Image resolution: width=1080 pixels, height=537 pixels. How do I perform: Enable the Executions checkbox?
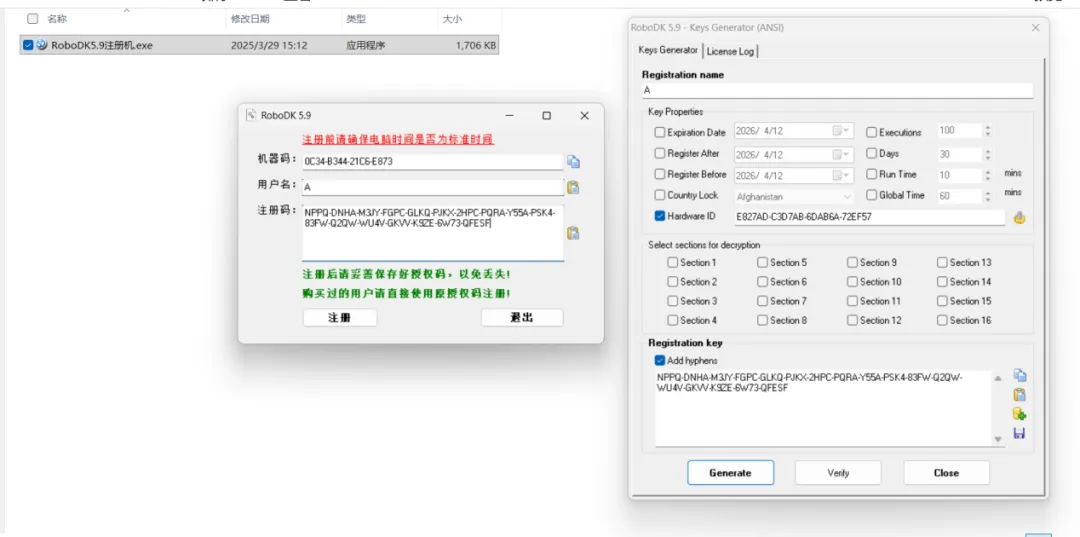click(871, 132)
